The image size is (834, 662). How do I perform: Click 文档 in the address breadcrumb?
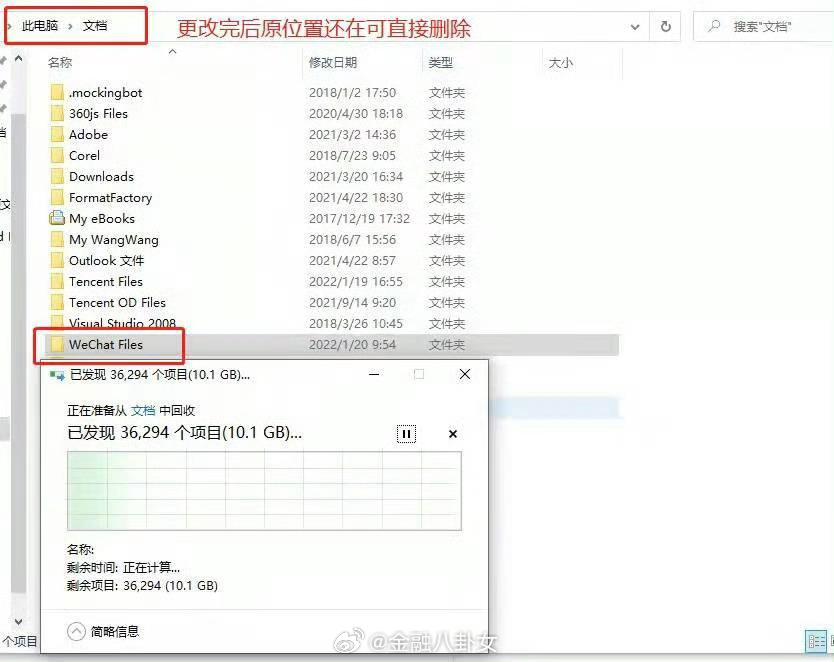click(95, 26)
